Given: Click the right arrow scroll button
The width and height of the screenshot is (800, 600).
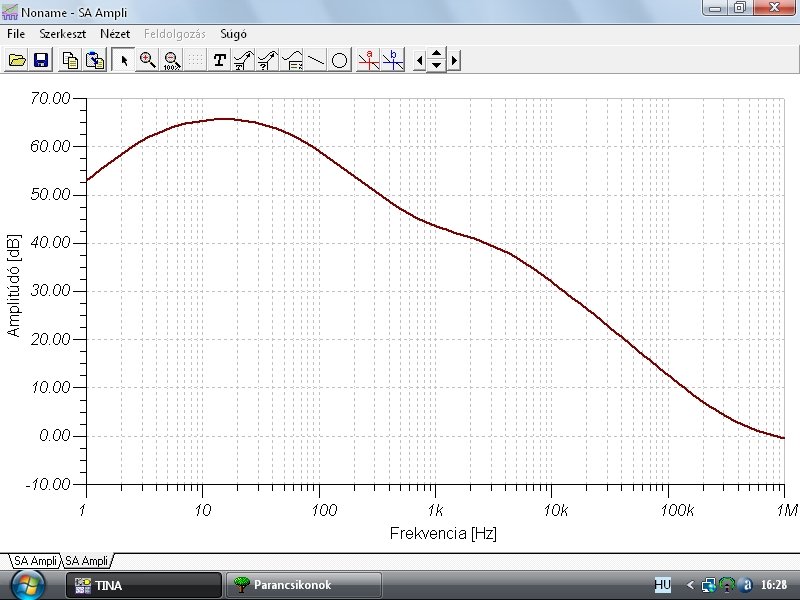Looking at the screenshot, I should [454, 61].
